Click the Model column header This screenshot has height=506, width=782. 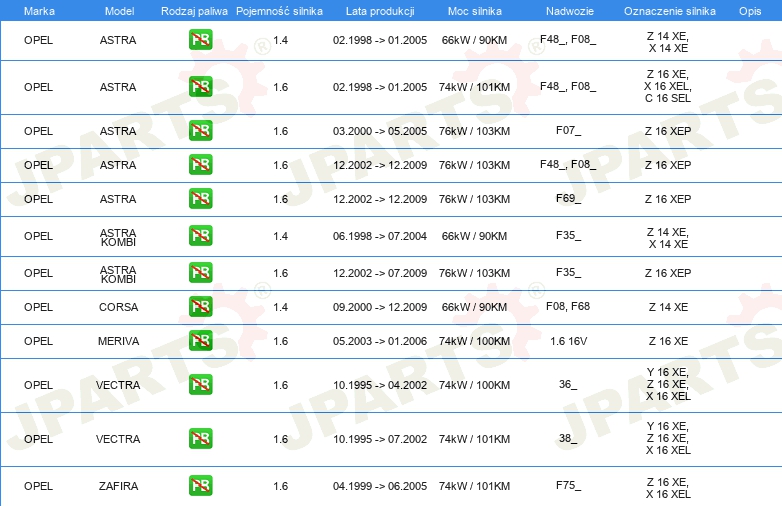pos(119,11)
